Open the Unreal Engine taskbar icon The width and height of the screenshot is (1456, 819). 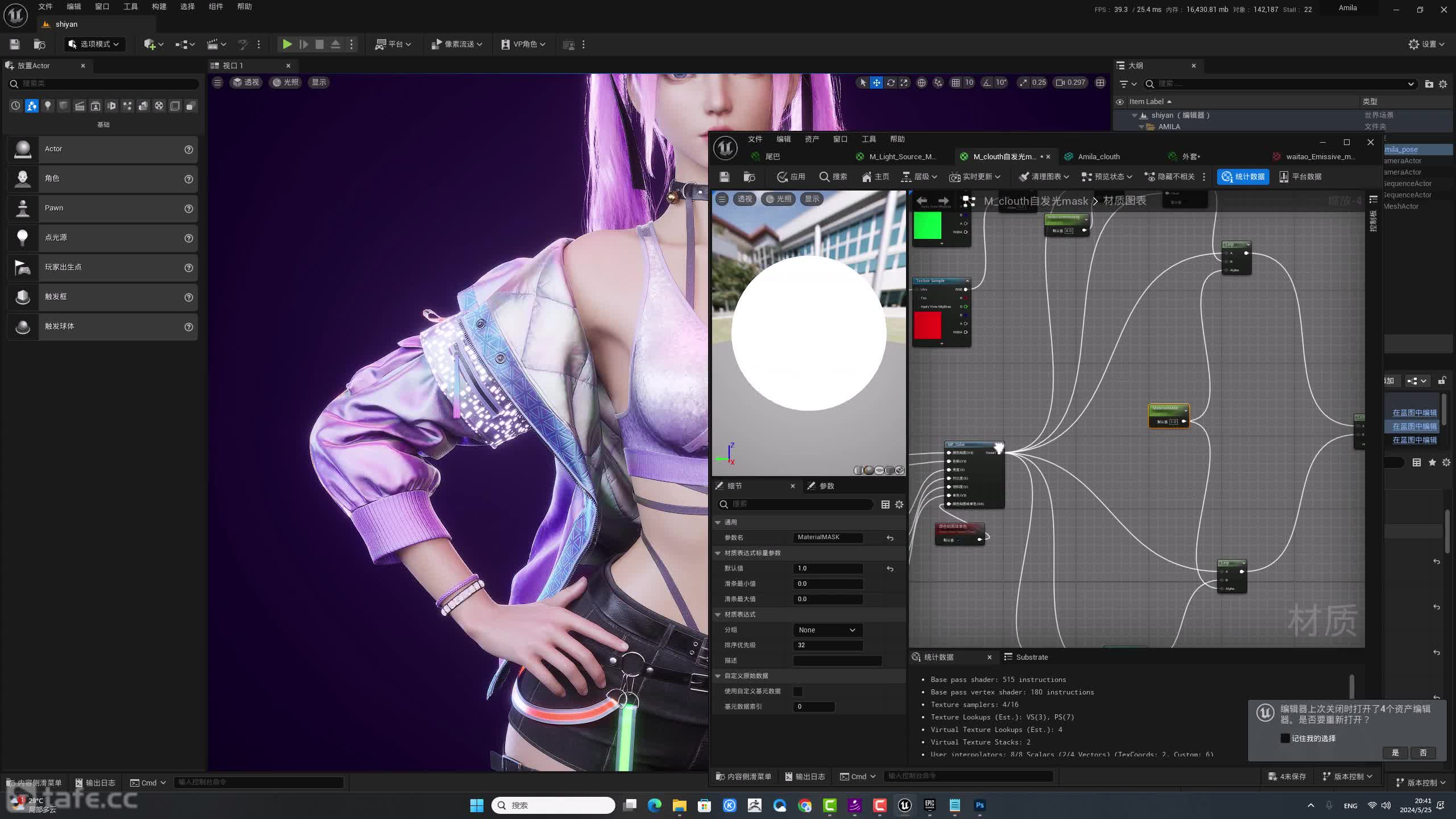tap(905, 805)
